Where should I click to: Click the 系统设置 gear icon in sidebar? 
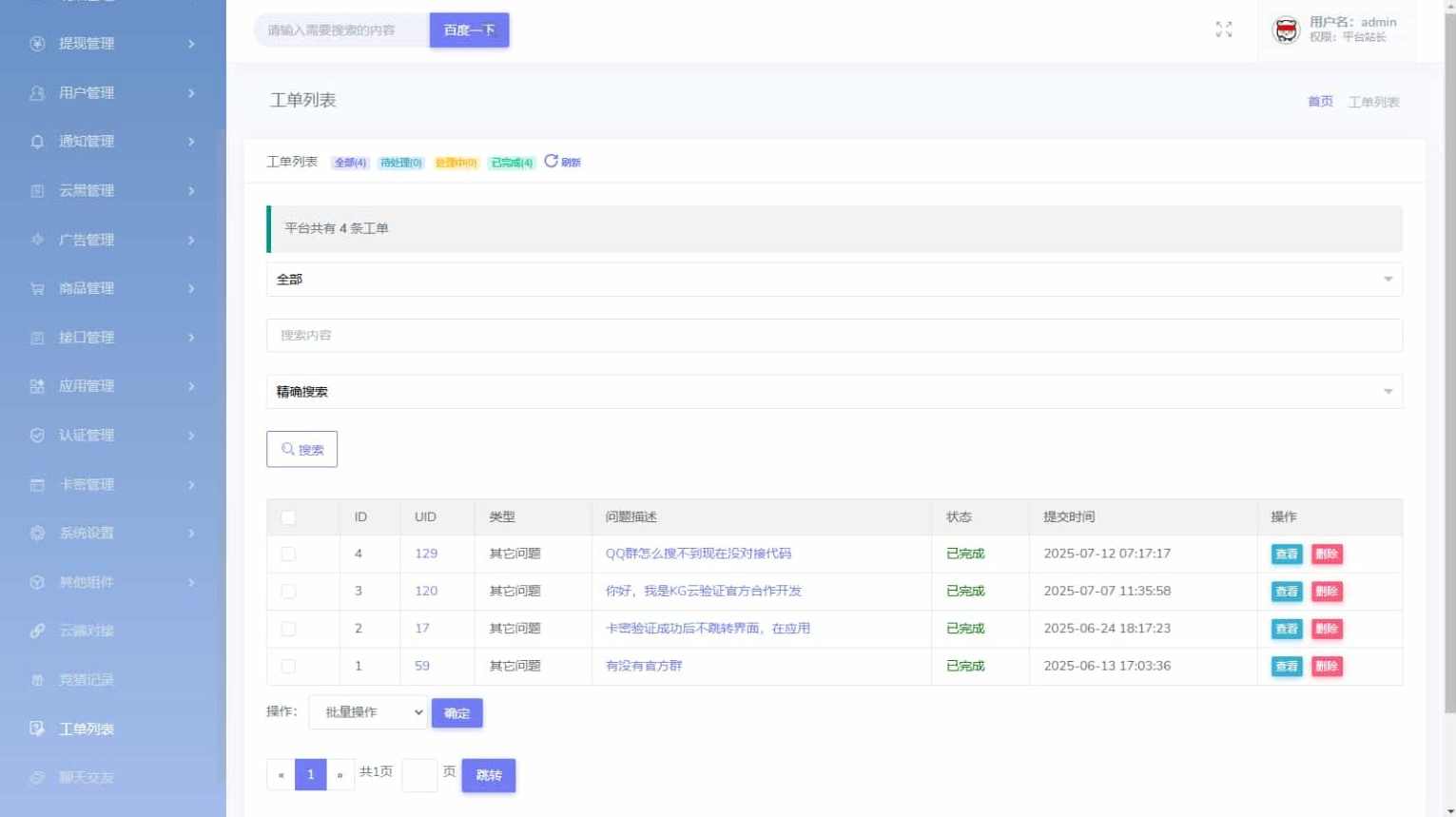click(x=37, y=534)
